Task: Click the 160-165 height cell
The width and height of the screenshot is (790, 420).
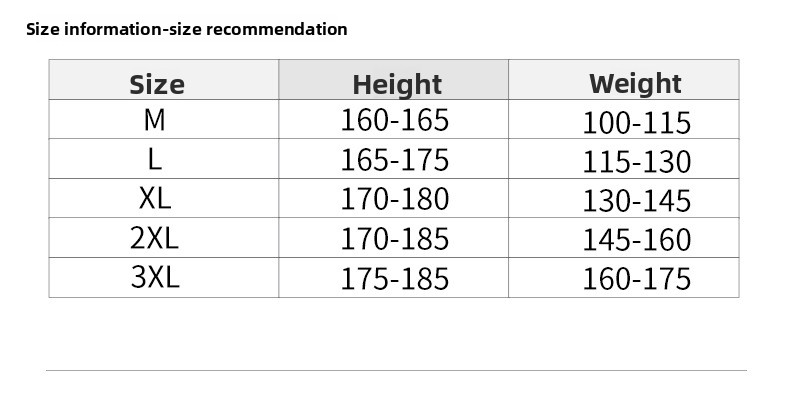Action: tap(395, 121)
